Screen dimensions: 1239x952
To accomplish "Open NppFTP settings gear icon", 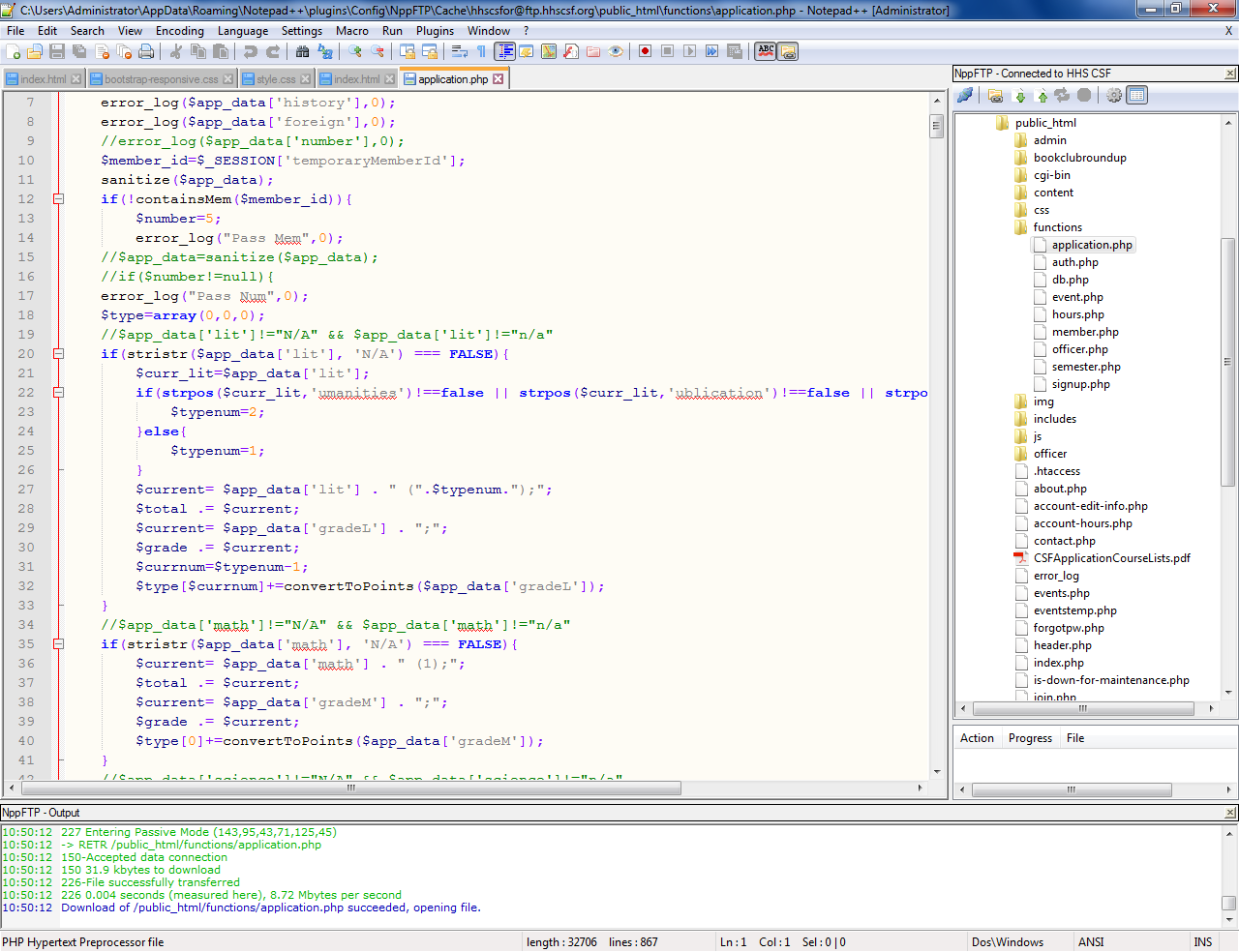I will (x=1114, y=95).
